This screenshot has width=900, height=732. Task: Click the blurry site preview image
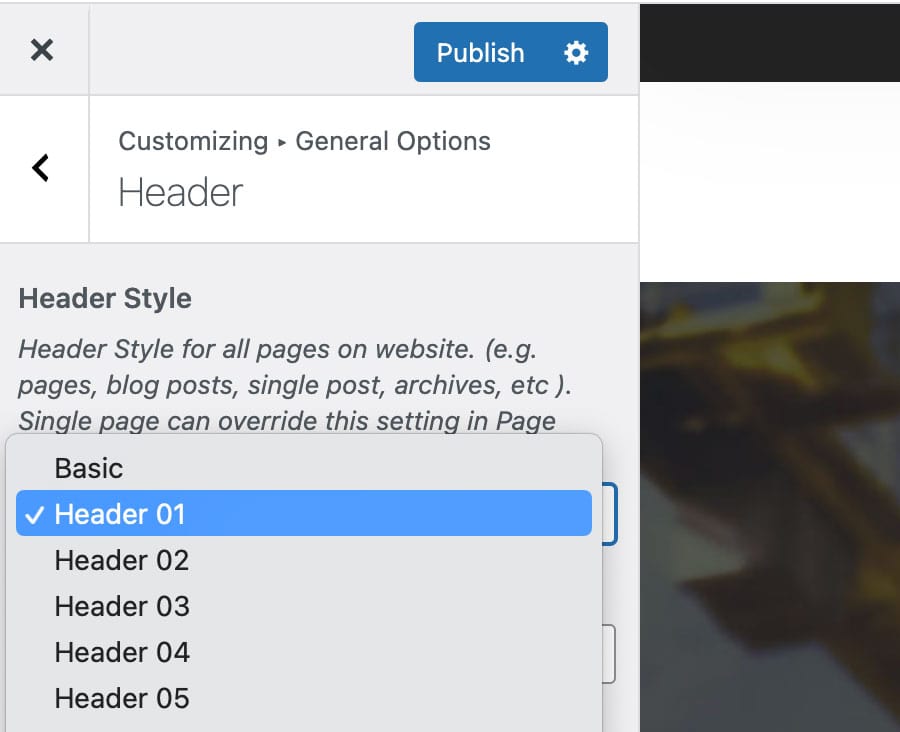770,500
